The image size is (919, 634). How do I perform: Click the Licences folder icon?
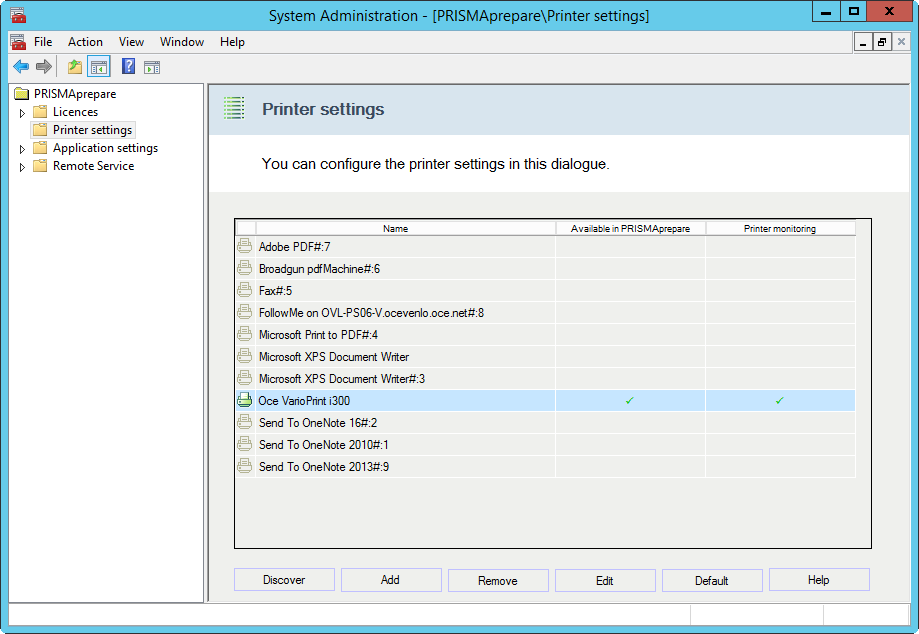tap(40, 112)
